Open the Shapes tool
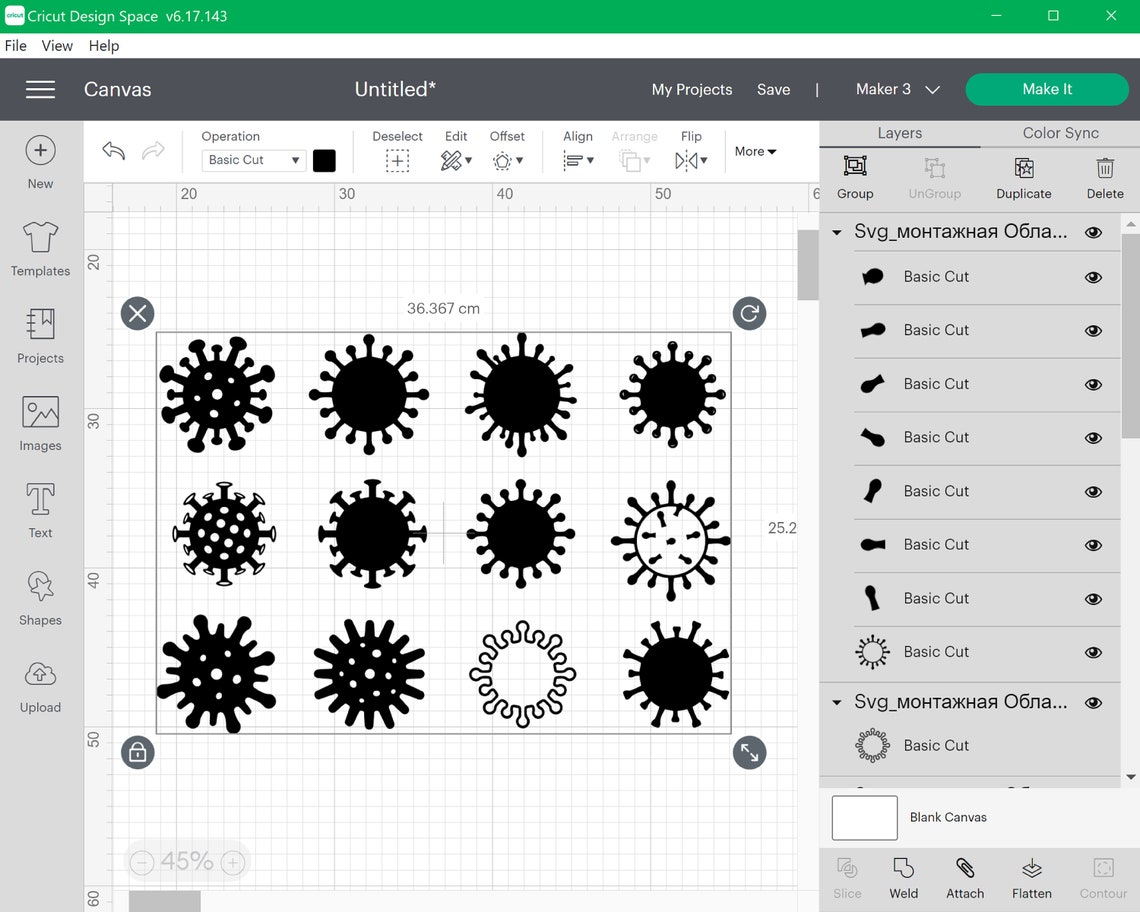This screenshot has width=1140, height=912. click(x=40, y=597)
